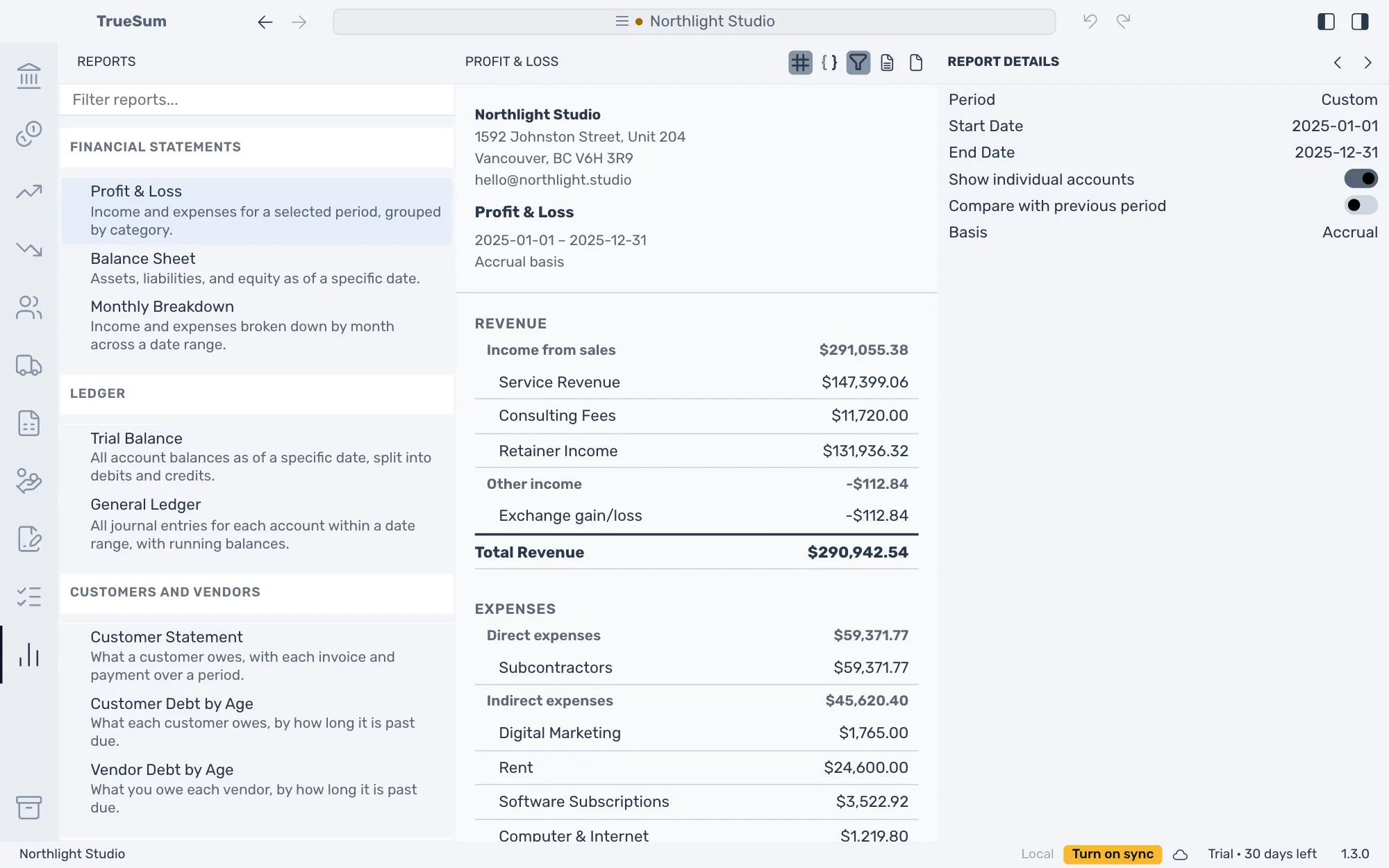Toggle the funnel filter icon

coord(858,62)
